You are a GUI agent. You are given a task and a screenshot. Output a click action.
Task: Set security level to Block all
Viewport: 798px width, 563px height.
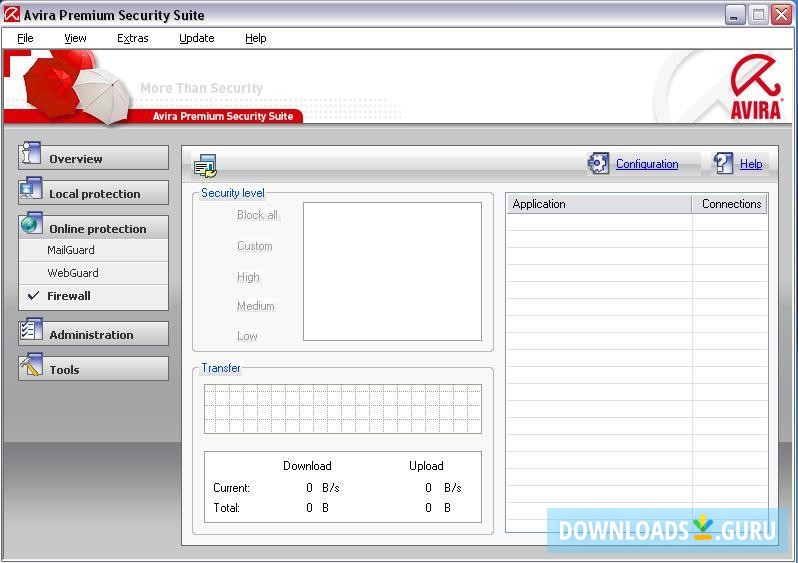(258, 215)
